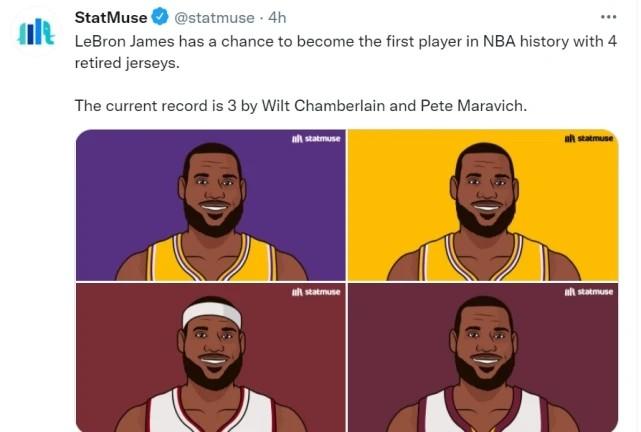Open the dark wine background LeBron image

point(483,358)
